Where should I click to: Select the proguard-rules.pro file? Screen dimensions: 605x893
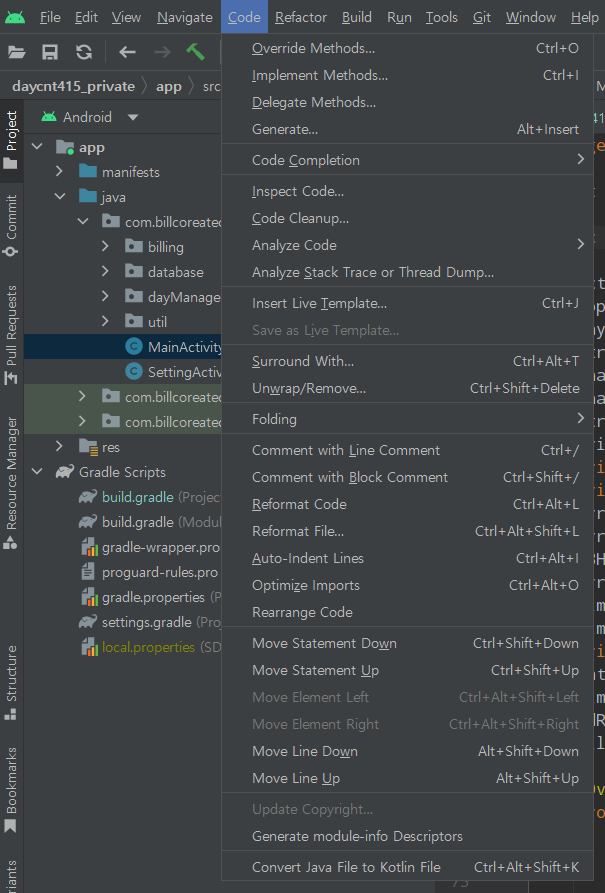150,572
